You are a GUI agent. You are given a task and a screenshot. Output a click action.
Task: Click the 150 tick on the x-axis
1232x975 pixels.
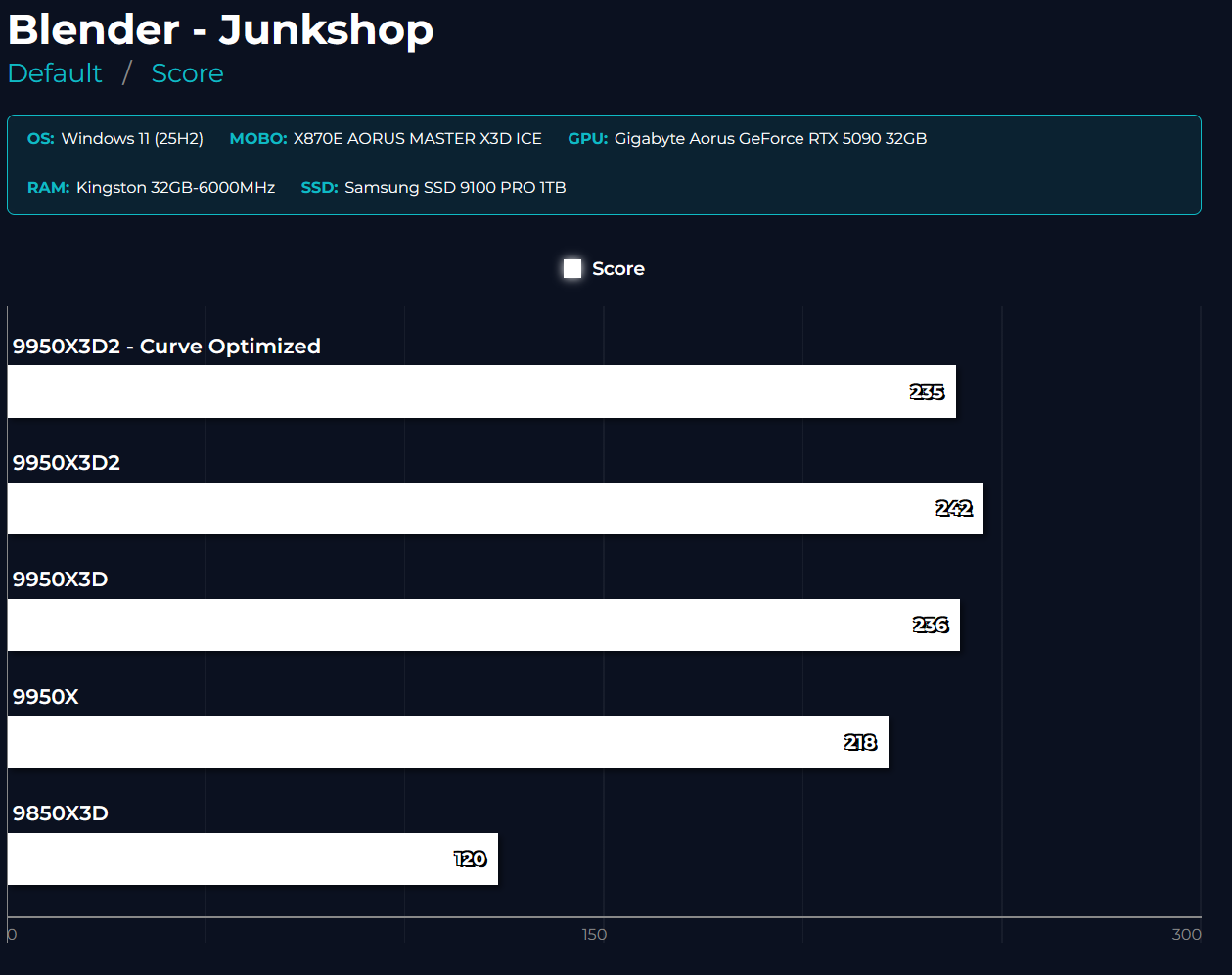tap(594, 934)
